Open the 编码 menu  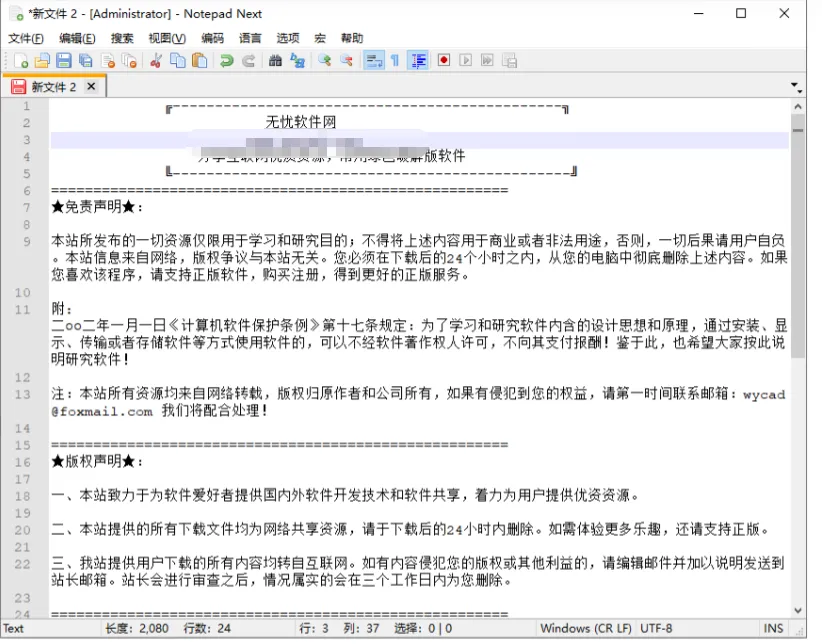click(x=212, y=38)
